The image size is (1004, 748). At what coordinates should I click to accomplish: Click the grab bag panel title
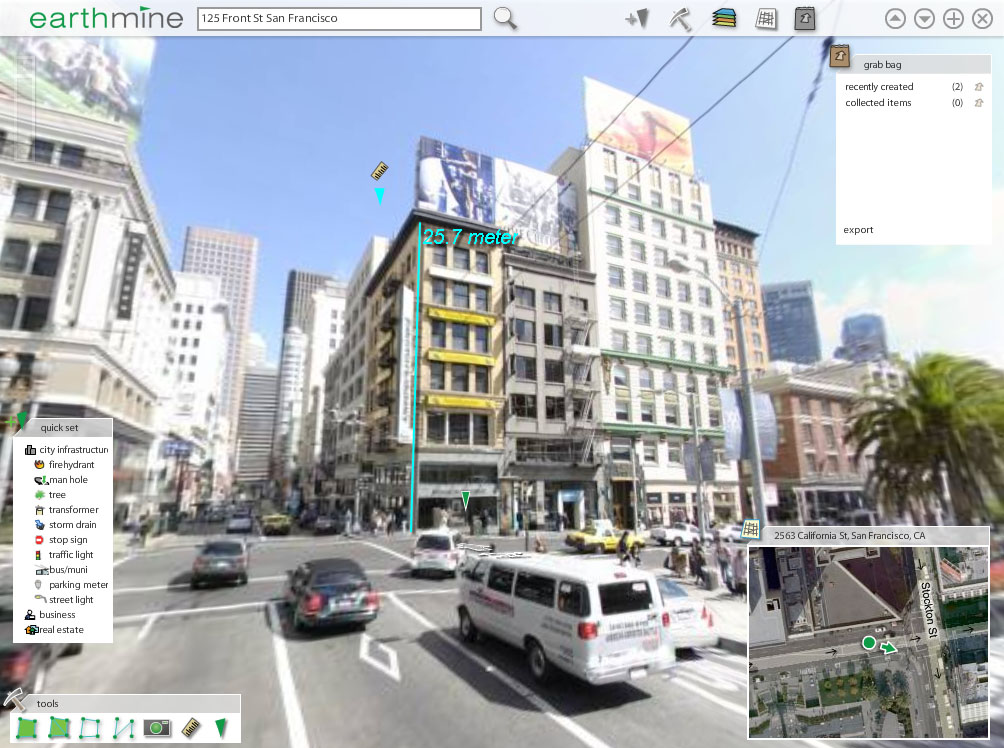coord(882,65)
